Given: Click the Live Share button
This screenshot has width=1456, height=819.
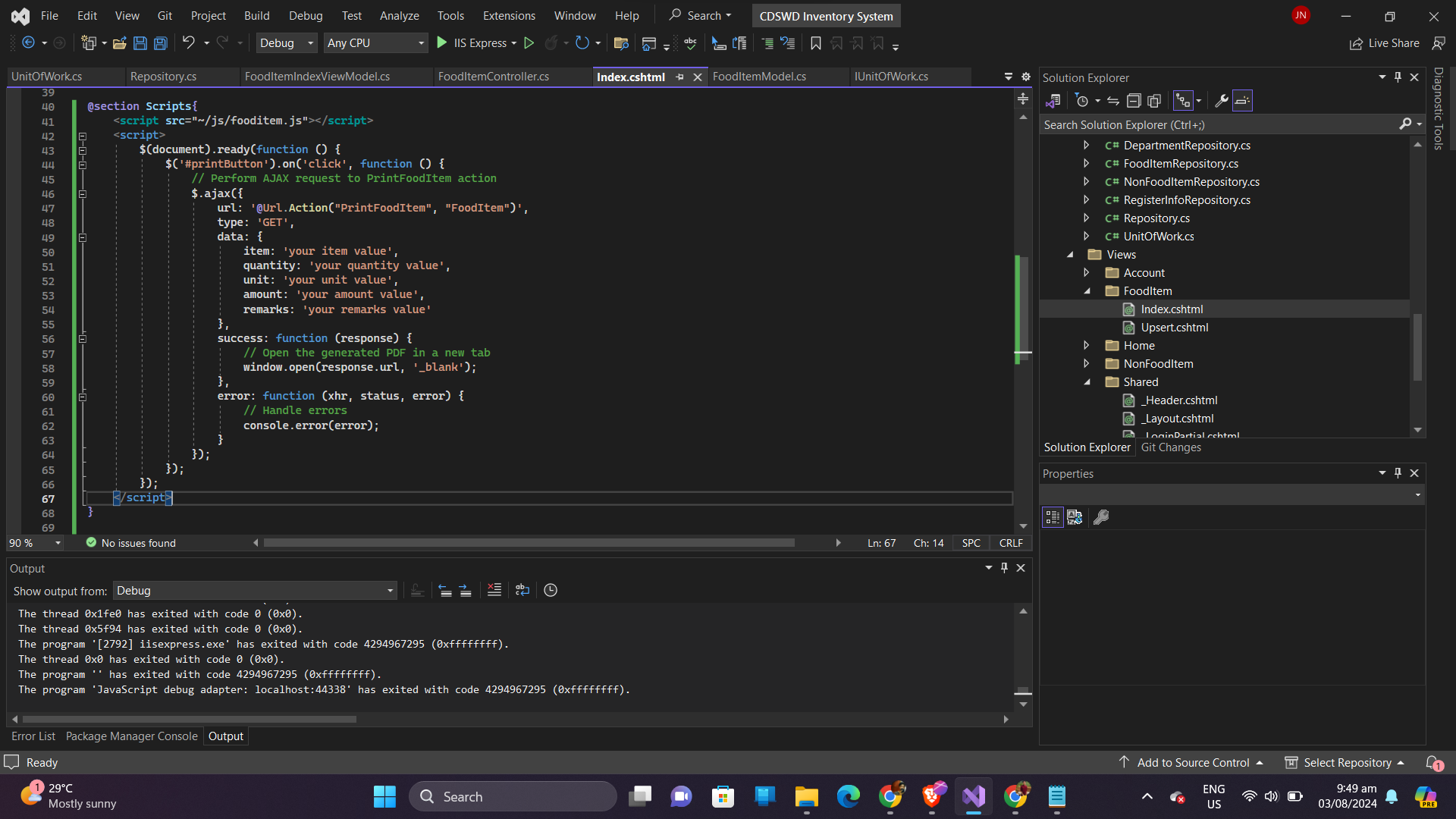Looking at the screenshot, I should click(x=1384, y=43).
